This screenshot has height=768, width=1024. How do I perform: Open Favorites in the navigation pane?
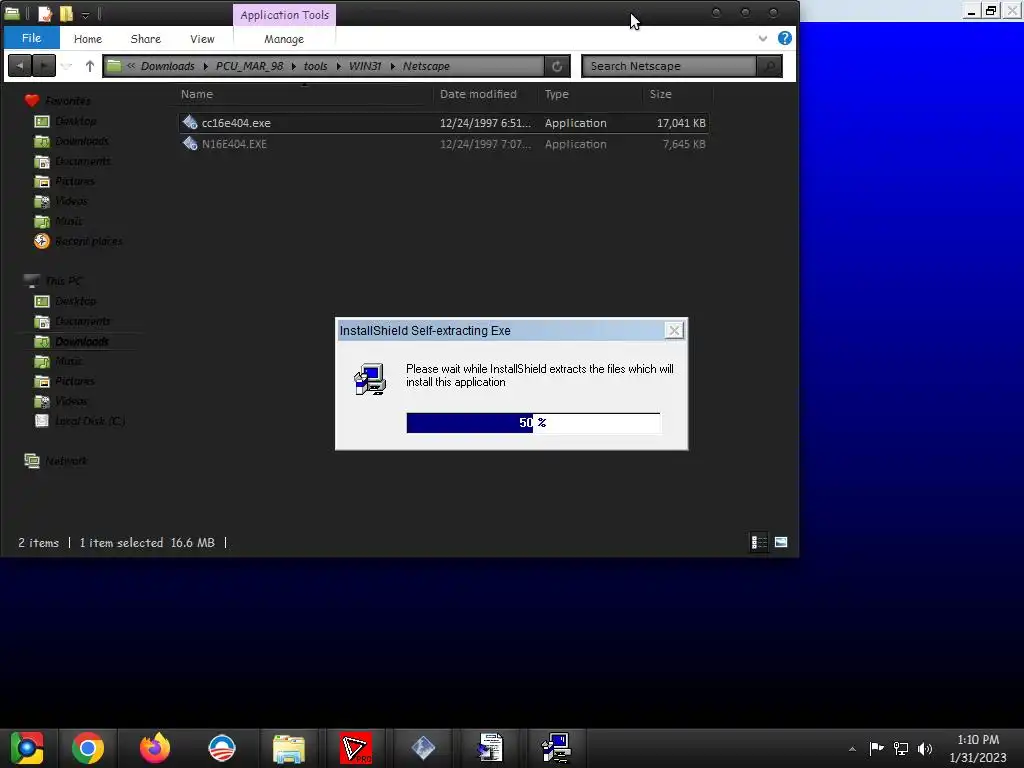coord(67,101)
